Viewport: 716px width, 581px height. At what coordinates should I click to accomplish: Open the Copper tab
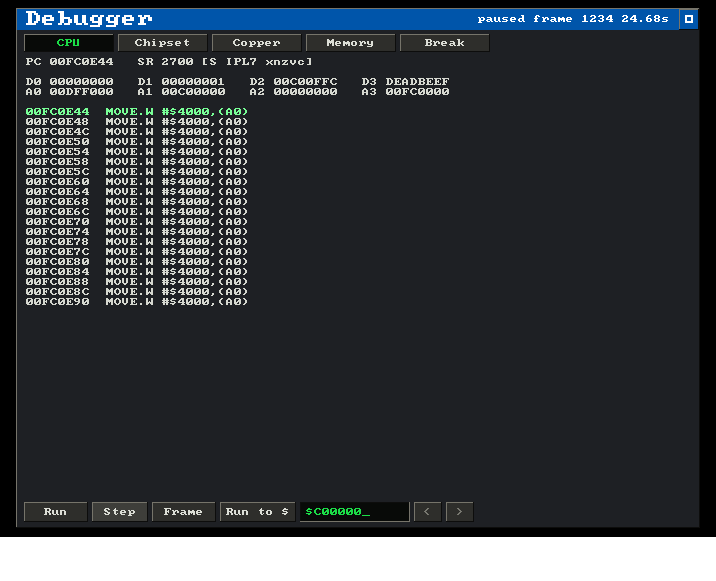pos(257,42)
